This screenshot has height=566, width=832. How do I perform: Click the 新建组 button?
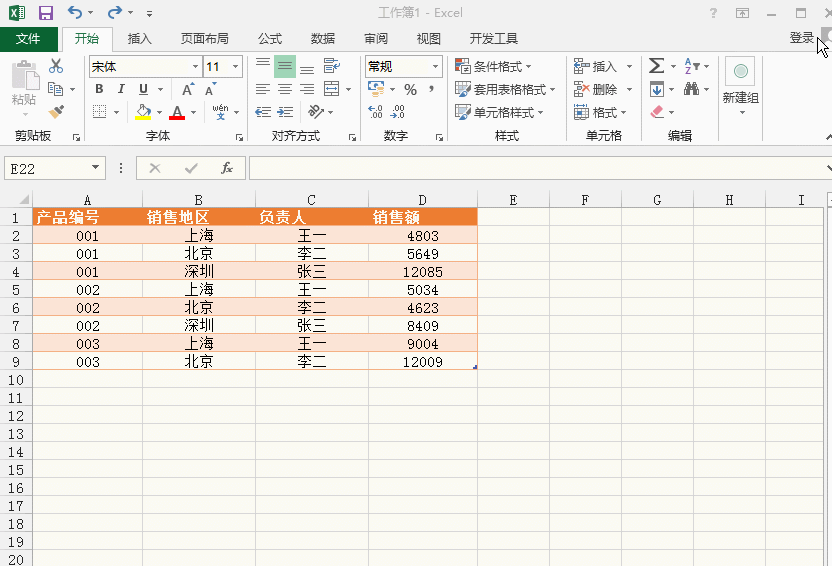[x=740, y=86]
